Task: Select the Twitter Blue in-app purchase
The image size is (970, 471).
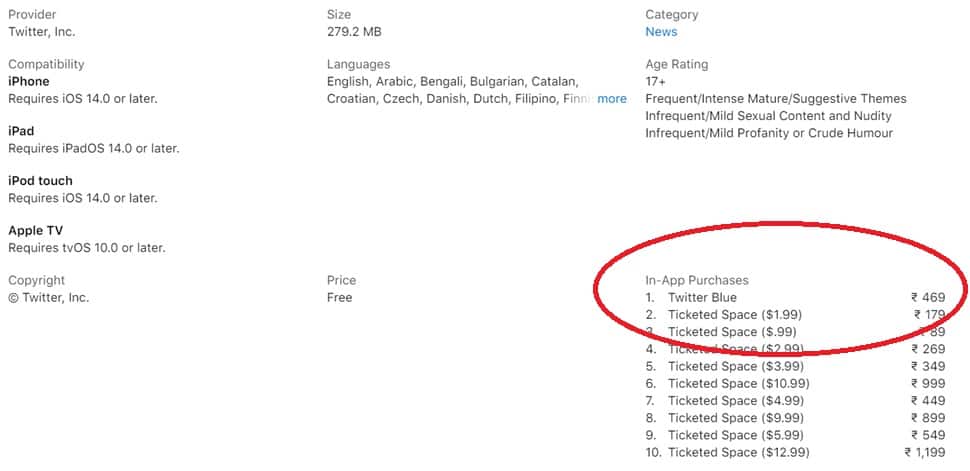Action: point(795,298)
